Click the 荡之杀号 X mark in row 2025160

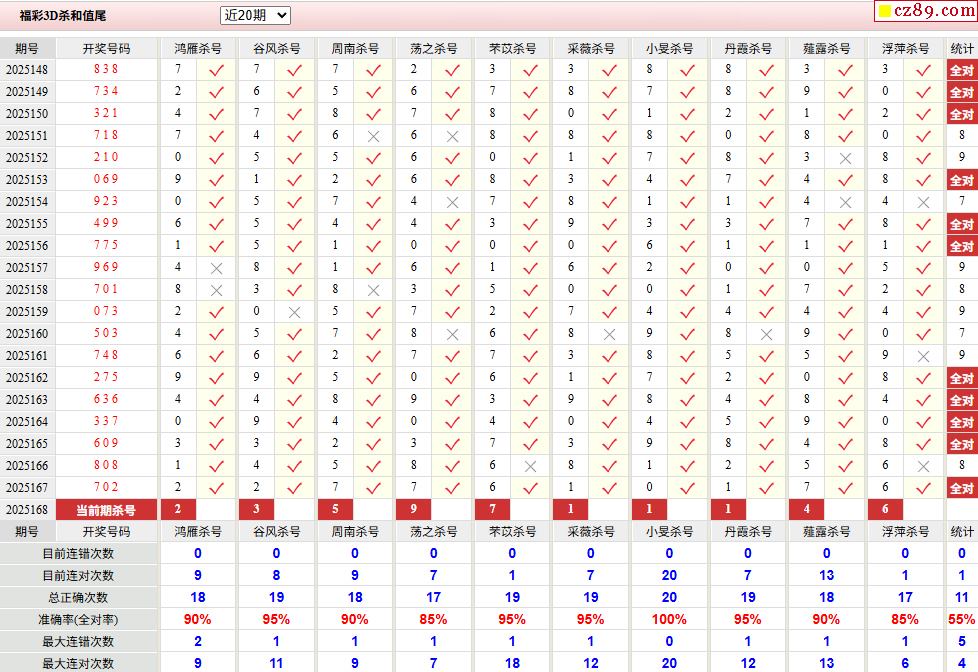pos(452,334)
